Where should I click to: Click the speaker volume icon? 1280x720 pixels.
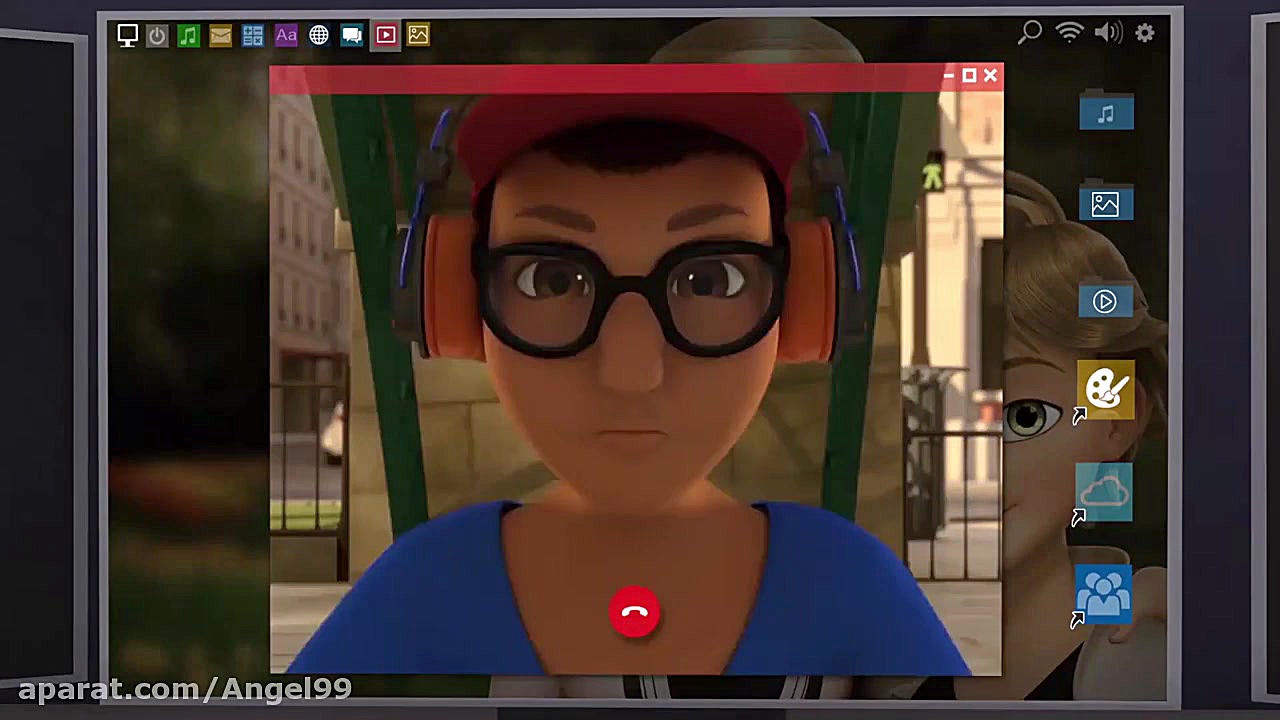[x=1108, y=33]
